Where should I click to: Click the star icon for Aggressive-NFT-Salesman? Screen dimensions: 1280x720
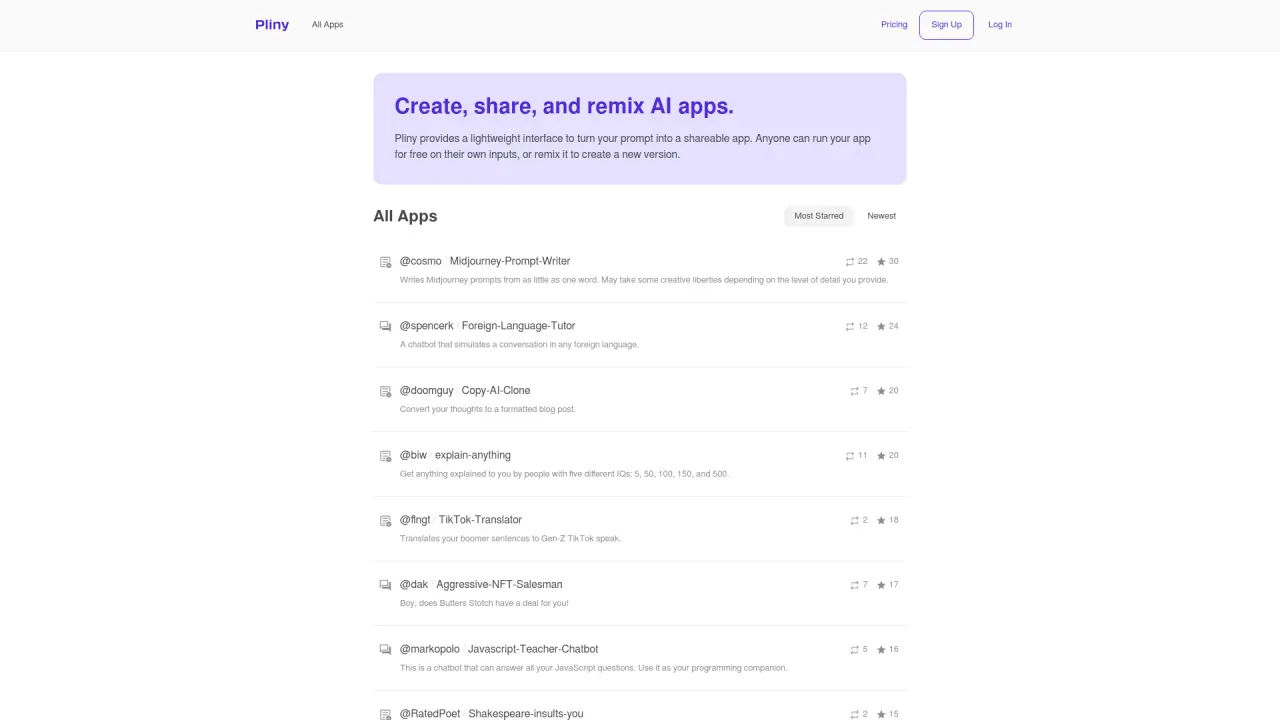(881, 585)
